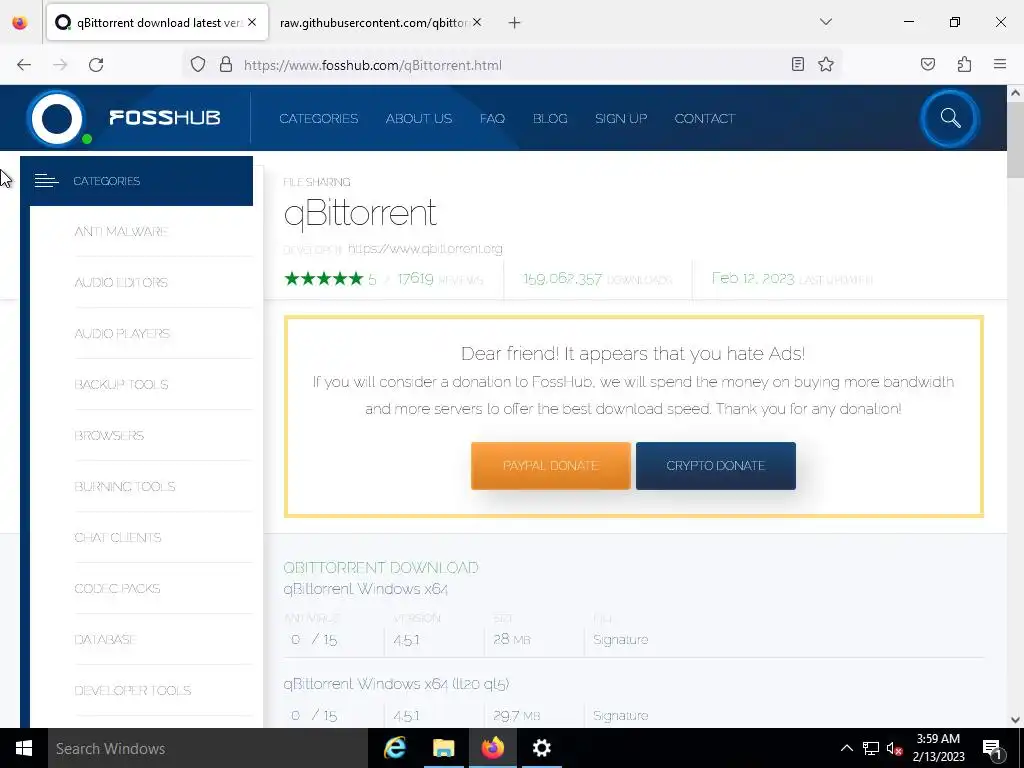Open the extensions puzzle icon
1024x768 pixels.
965,64
